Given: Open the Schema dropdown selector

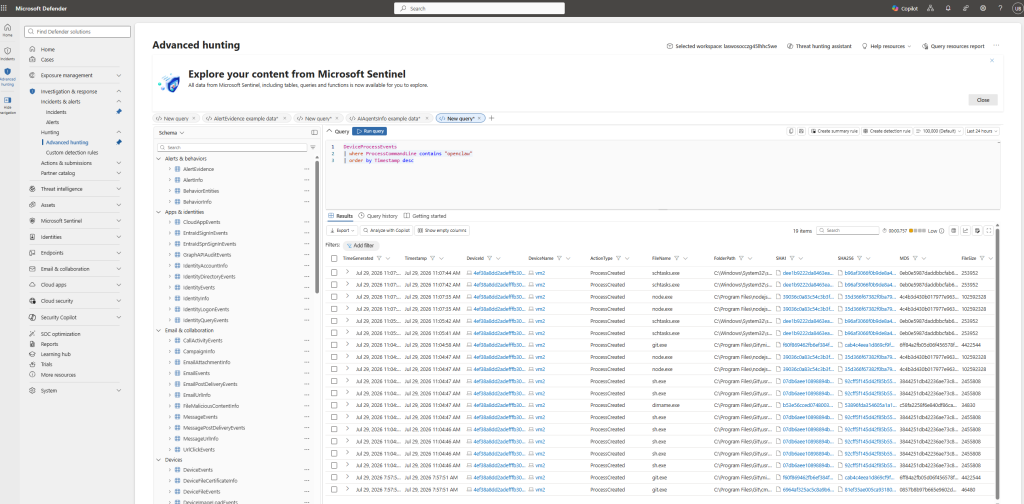Looking at the screenshot, I should [172, 133].
